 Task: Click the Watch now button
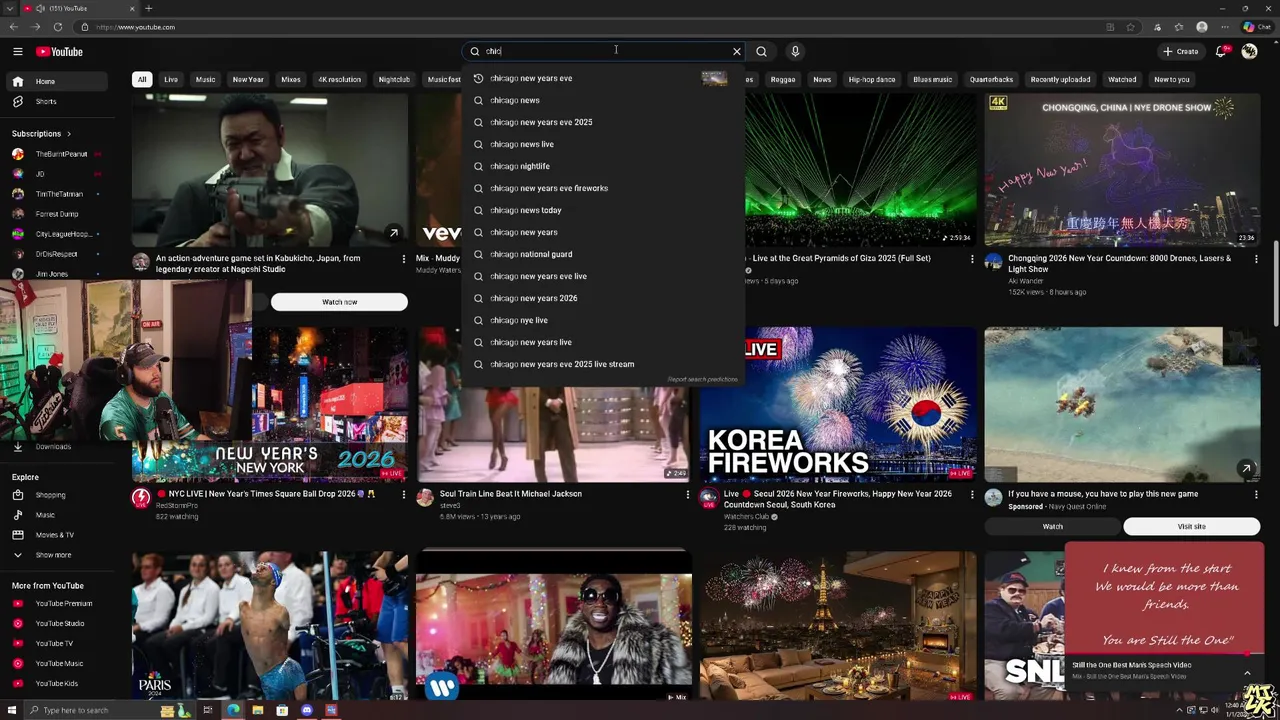[339, 302]
